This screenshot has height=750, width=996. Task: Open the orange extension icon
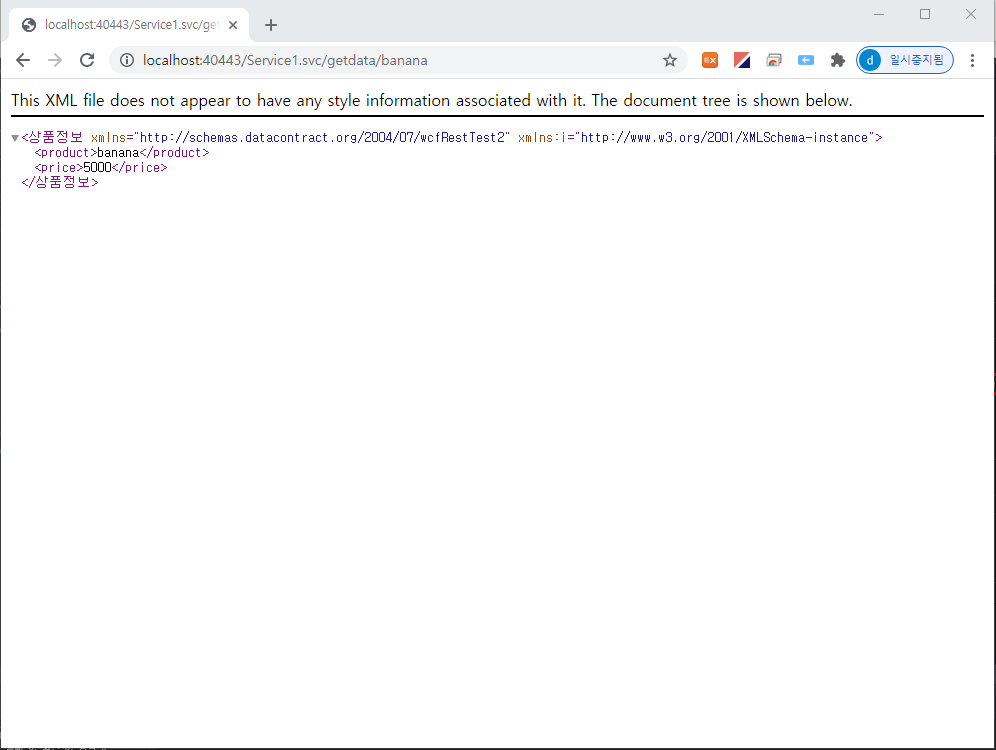(710, 60)
